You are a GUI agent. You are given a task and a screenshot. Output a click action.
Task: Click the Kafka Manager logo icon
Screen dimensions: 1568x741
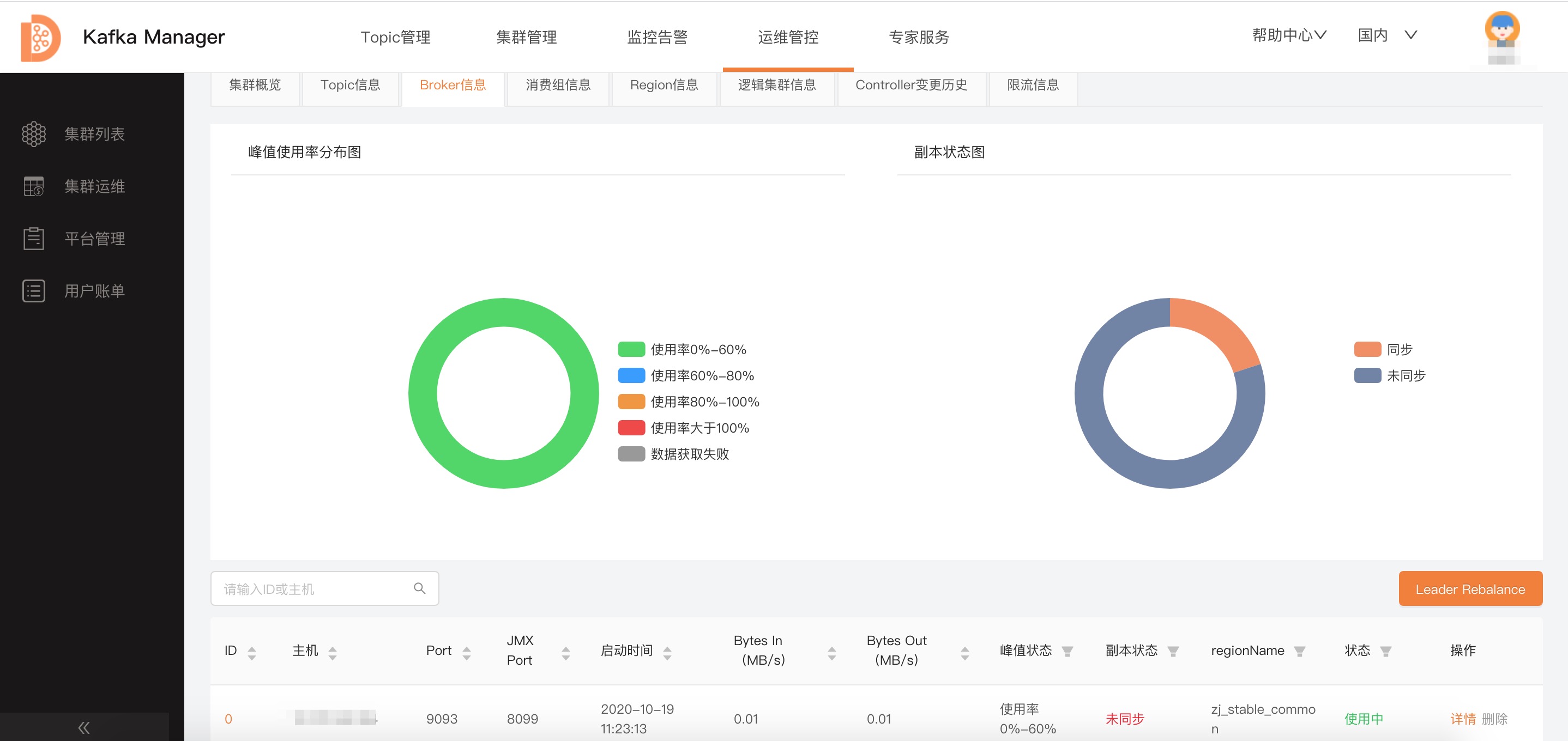pyautogui.click(x=40, y=37)
